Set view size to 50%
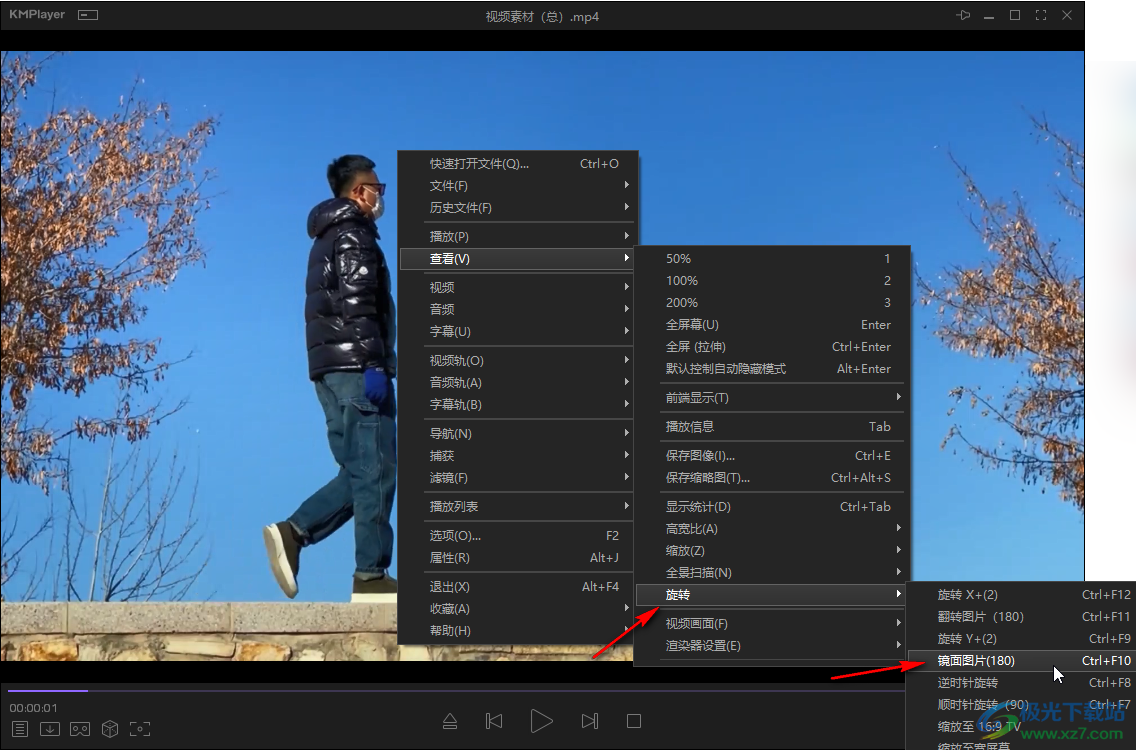 pyautogui.click(x=771, y=259)
